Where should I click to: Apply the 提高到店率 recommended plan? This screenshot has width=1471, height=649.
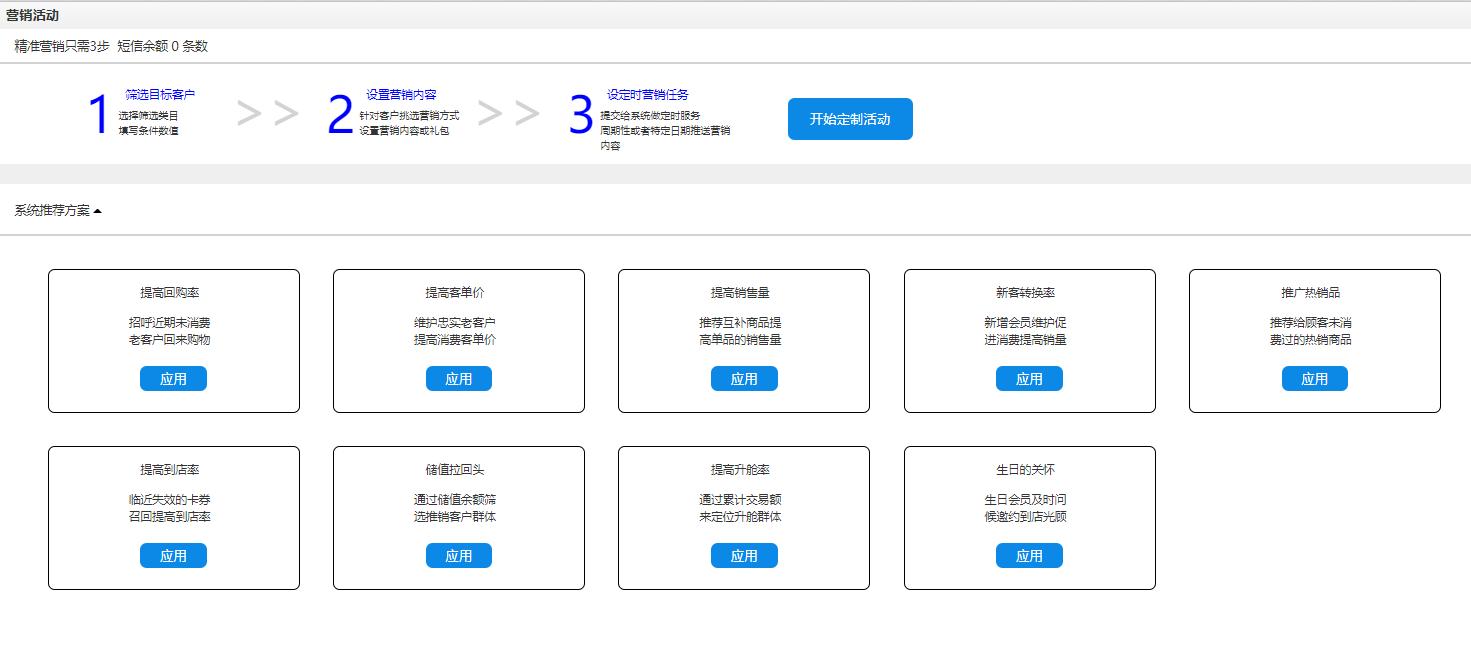pos(173,555)
